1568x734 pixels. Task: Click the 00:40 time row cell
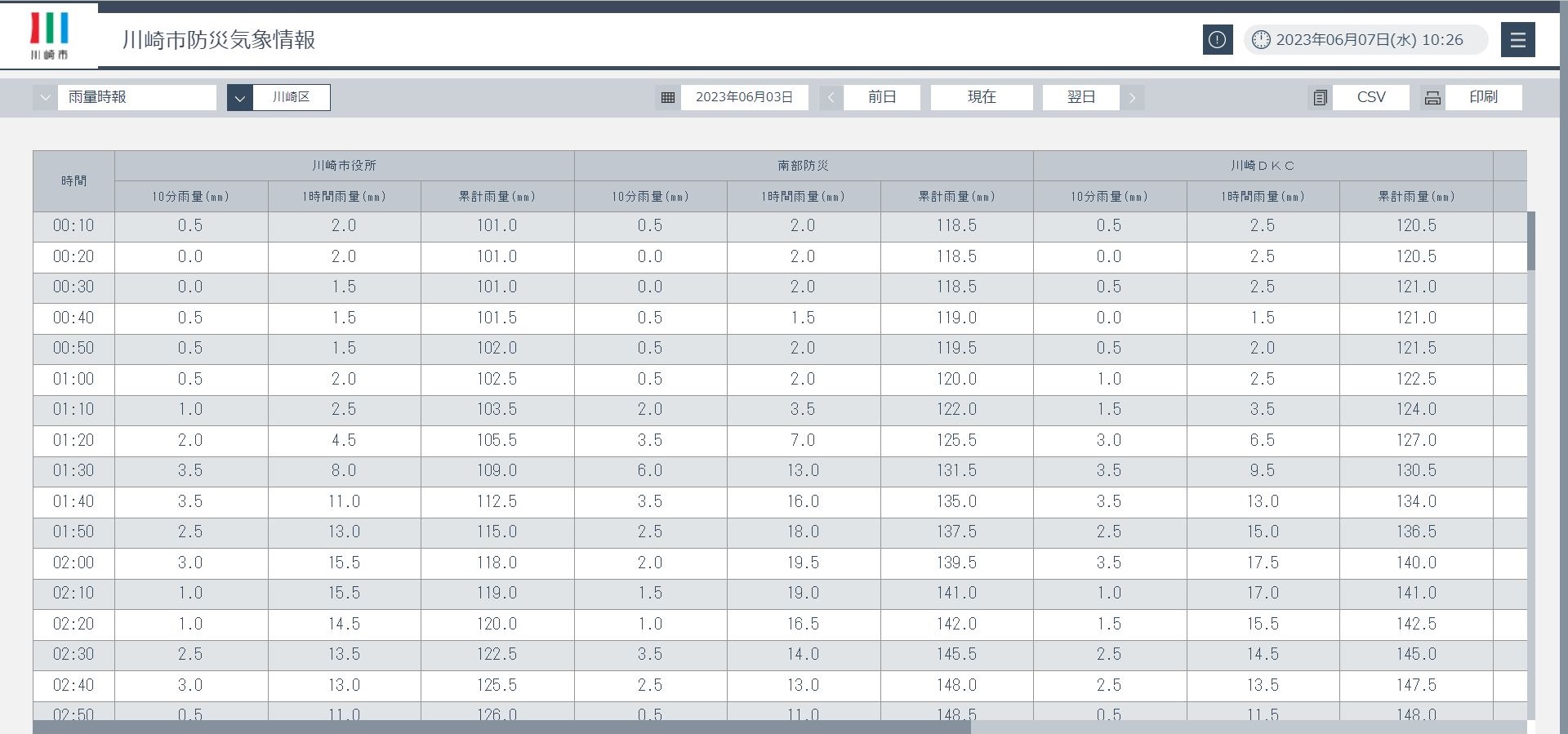(x=73, y=318)
